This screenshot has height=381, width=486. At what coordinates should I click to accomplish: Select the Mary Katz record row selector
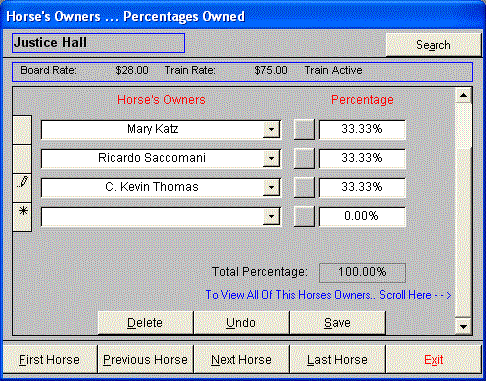22,130
